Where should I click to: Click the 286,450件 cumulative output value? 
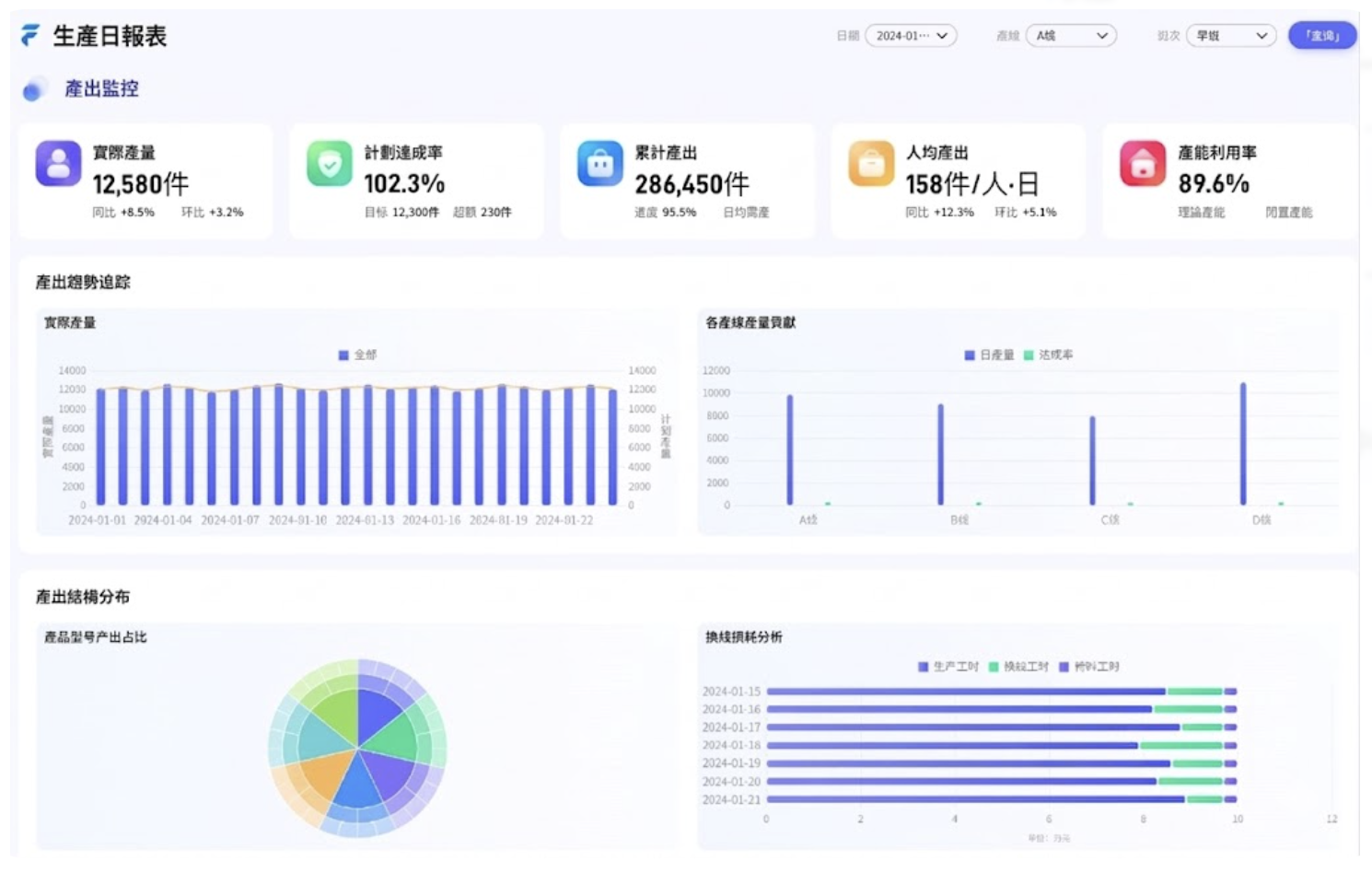point(692,184)
